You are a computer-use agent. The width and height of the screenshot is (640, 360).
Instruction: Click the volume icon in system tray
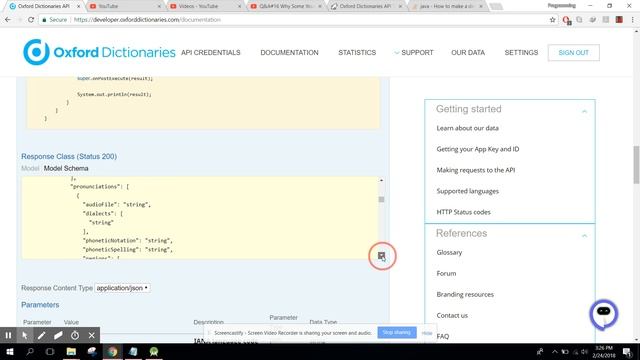coord(584,351)
